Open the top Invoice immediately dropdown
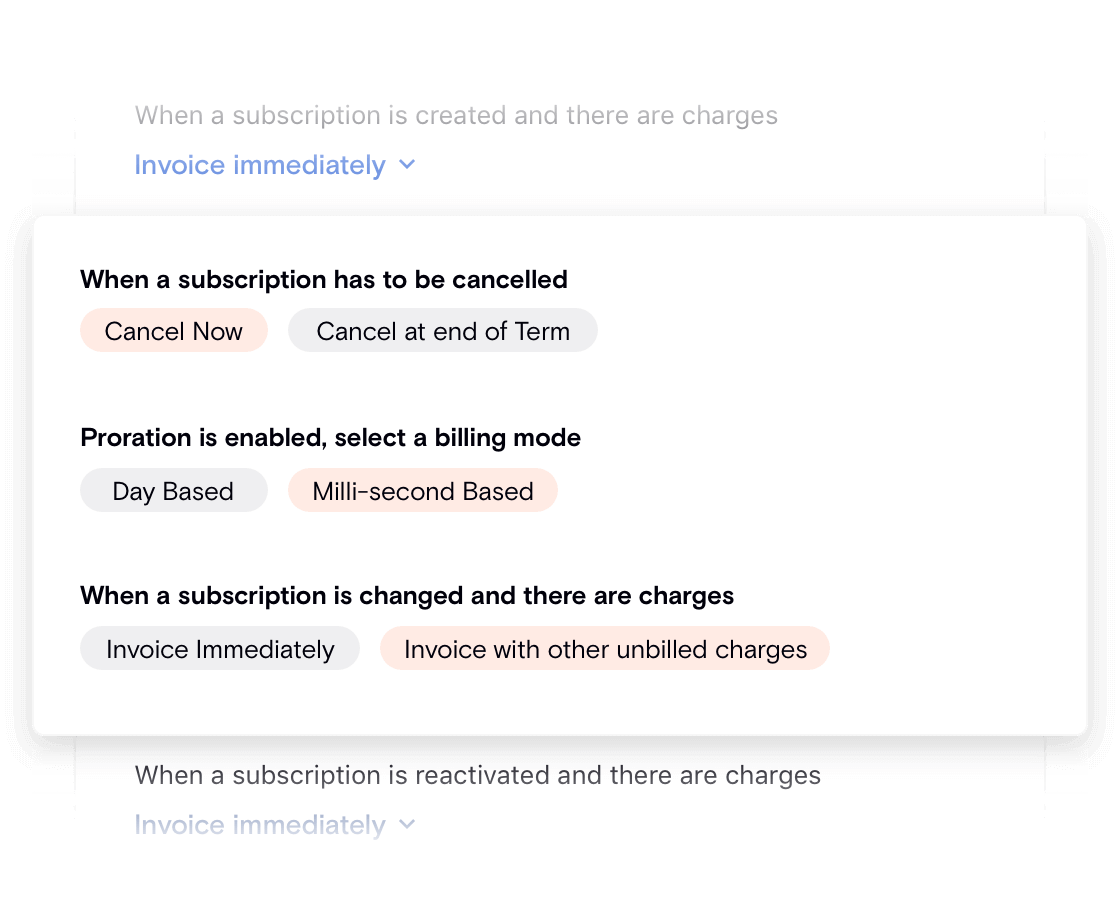 coord(258,165)
